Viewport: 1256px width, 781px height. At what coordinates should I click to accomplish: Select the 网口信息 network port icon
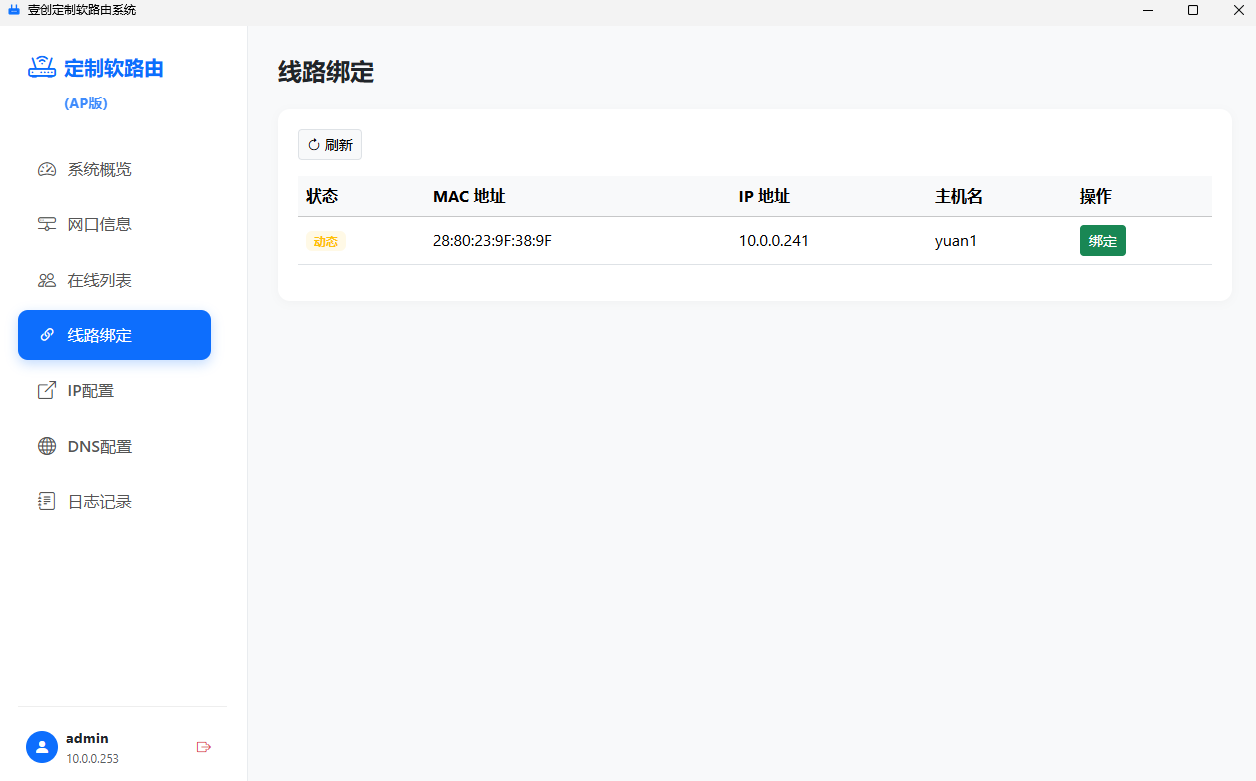coord(47,224)
